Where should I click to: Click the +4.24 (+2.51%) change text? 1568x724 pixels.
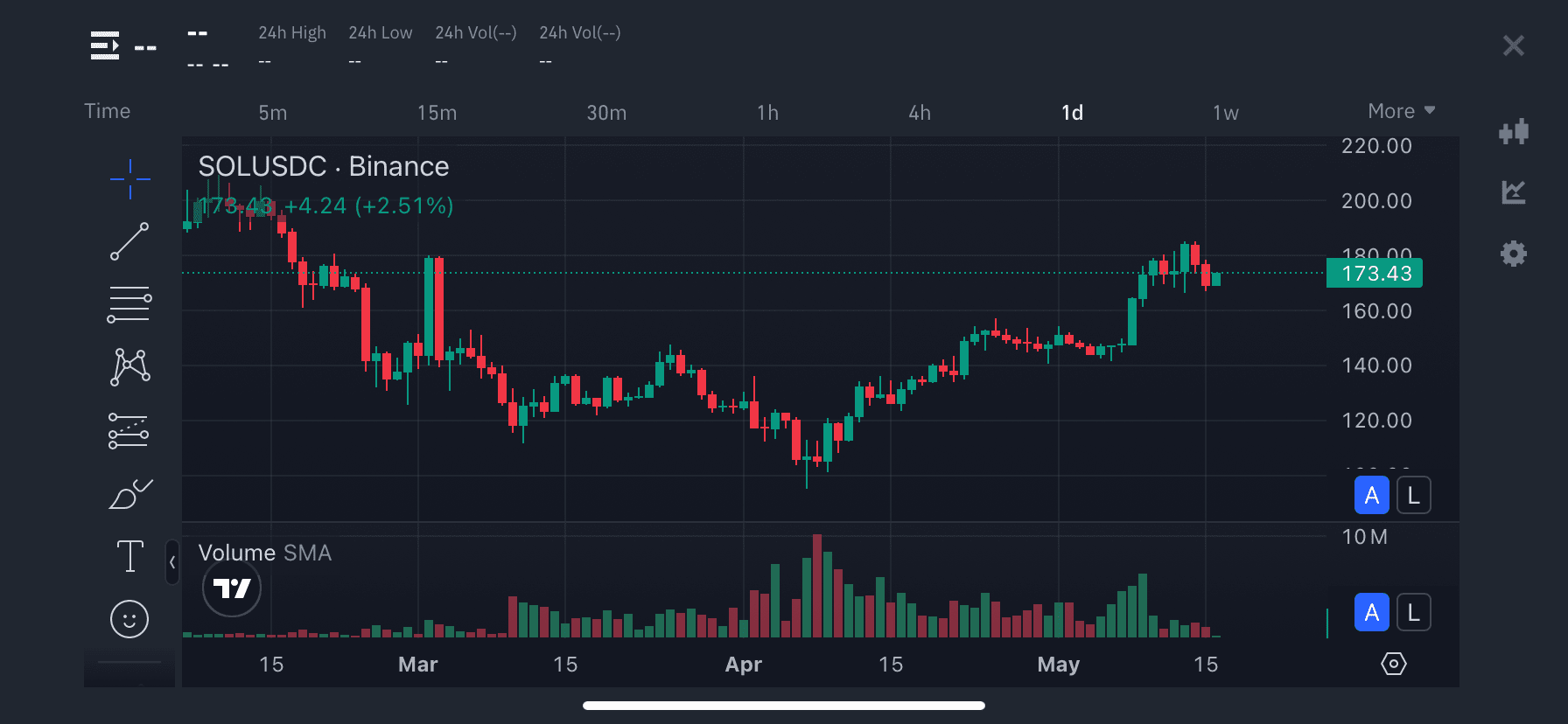pyautogui.click(x=369, y=205)
